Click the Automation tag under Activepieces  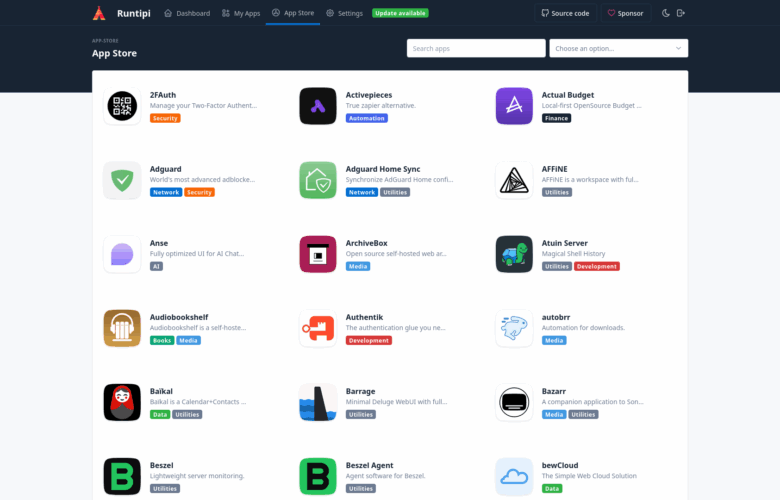tap(367, 118)
